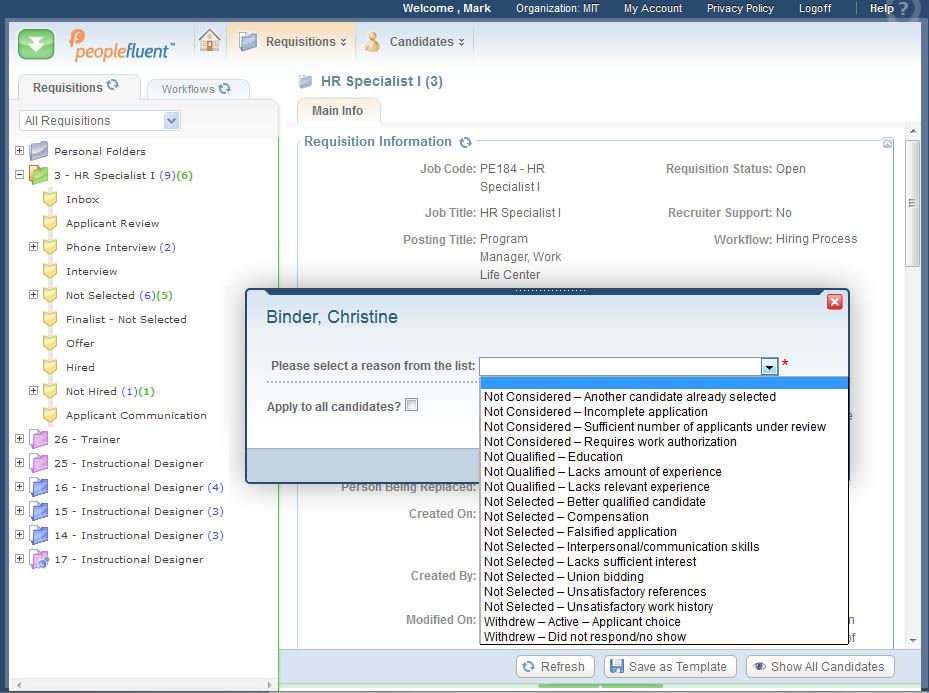Refresh the Requisitions tab list icon
Image resolution: width=929 pixels, height=693 pixels.
click(113, 87)
